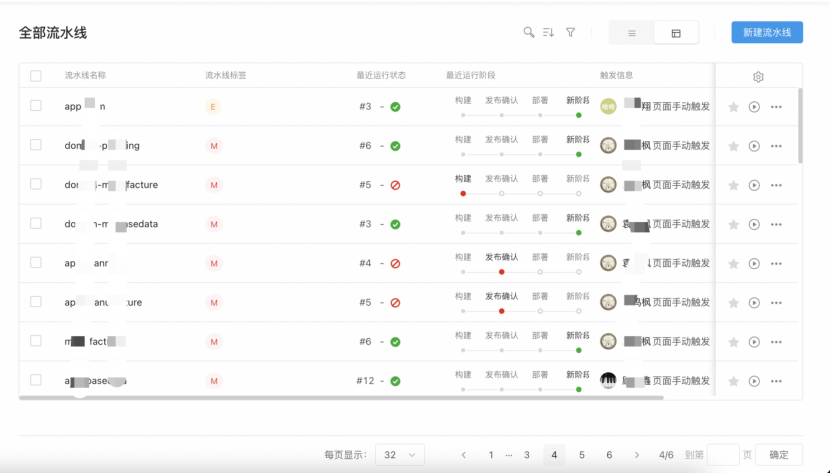
Task: Click green 新阶段 dot in #12 row
Action: [579, 389]
